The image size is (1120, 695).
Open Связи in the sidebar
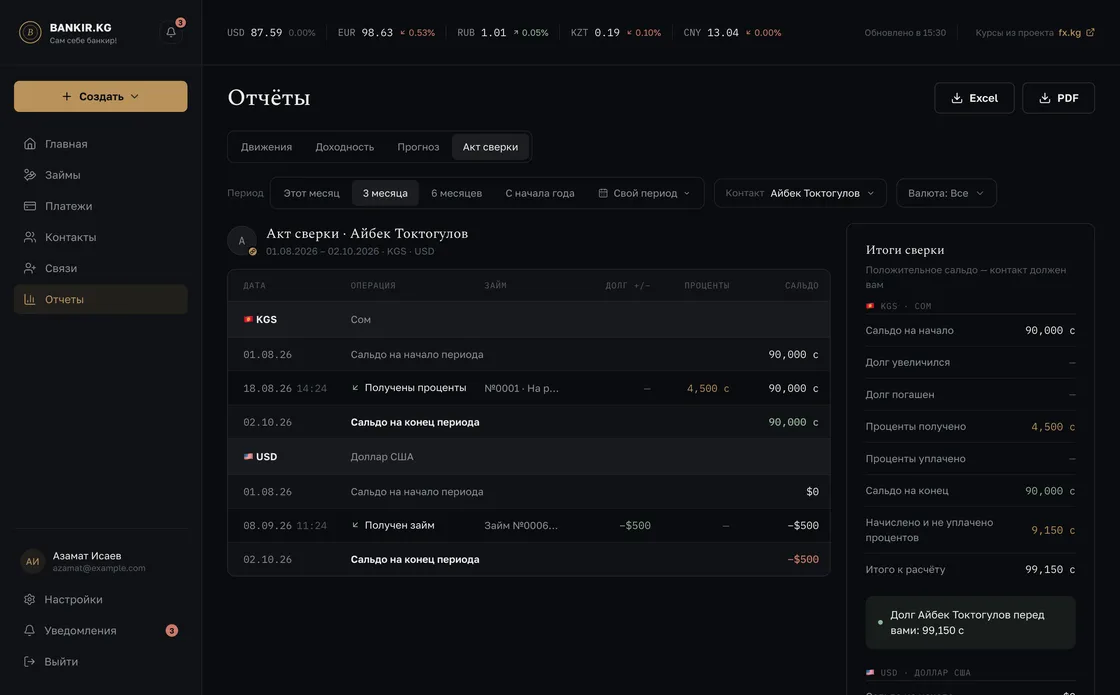click(101, 268)
